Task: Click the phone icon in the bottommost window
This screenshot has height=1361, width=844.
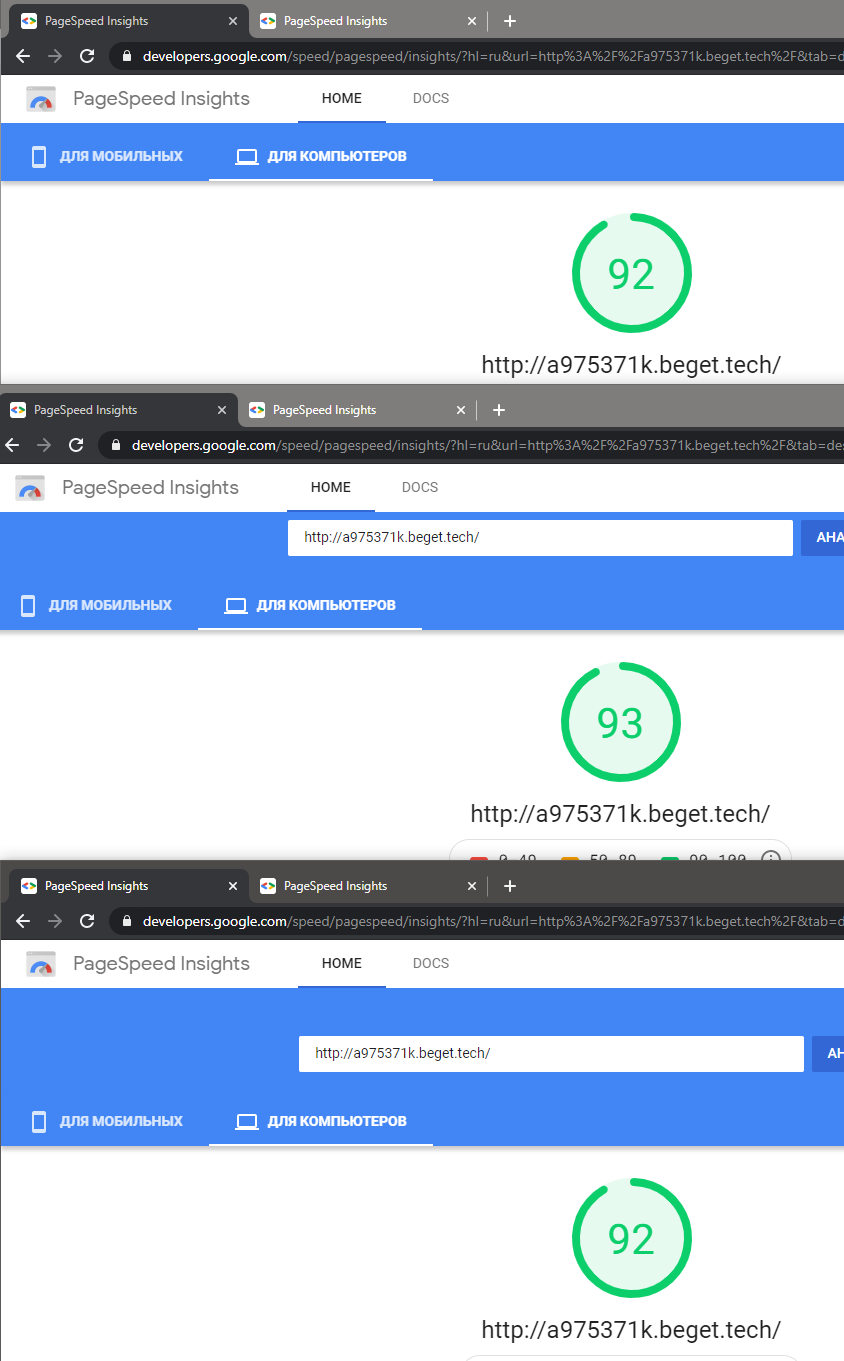Action: coord(39,1121)
